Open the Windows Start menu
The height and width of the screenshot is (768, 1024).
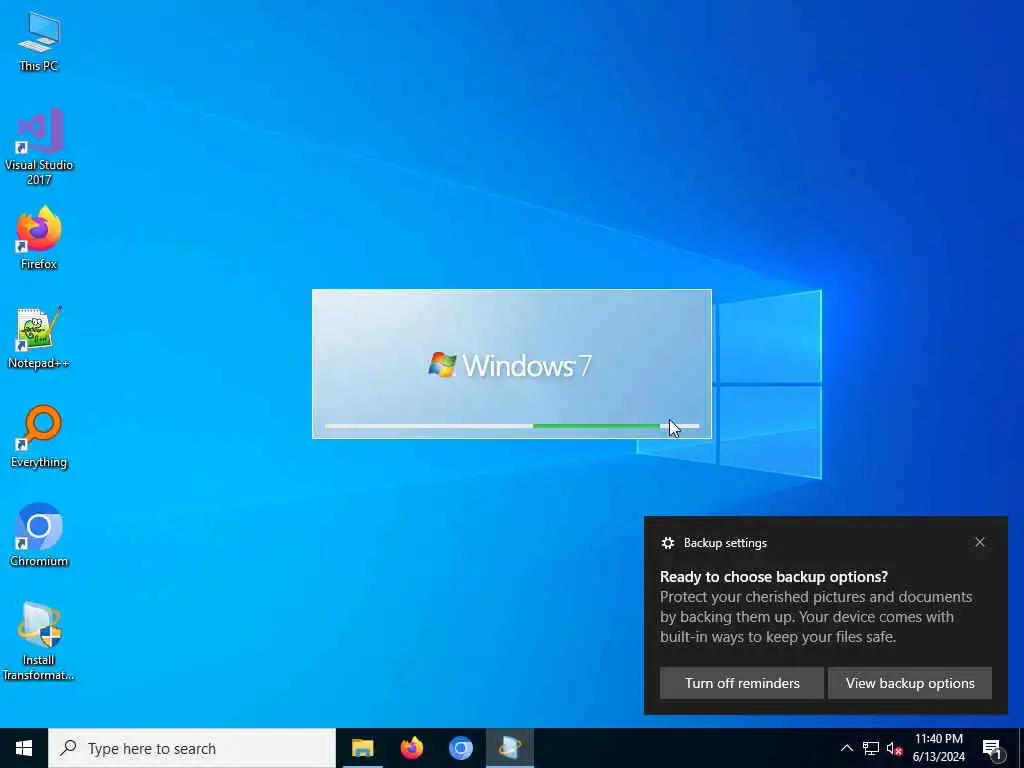coord(24,748)
